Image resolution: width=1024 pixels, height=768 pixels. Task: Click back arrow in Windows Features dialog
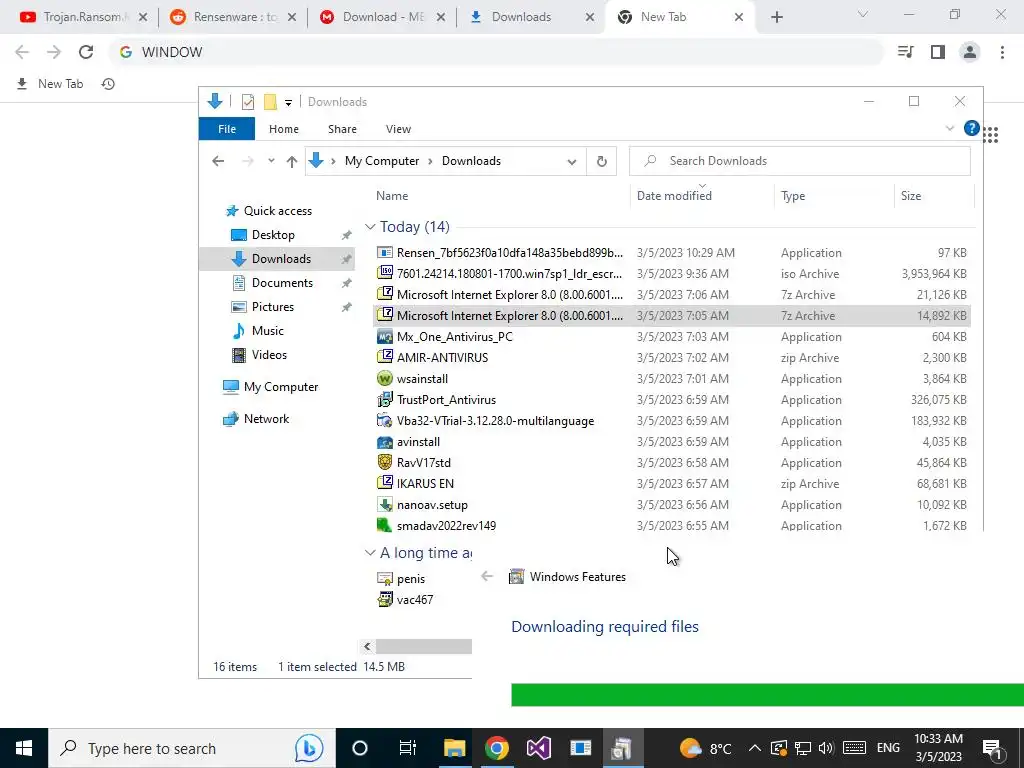[487, 576]
